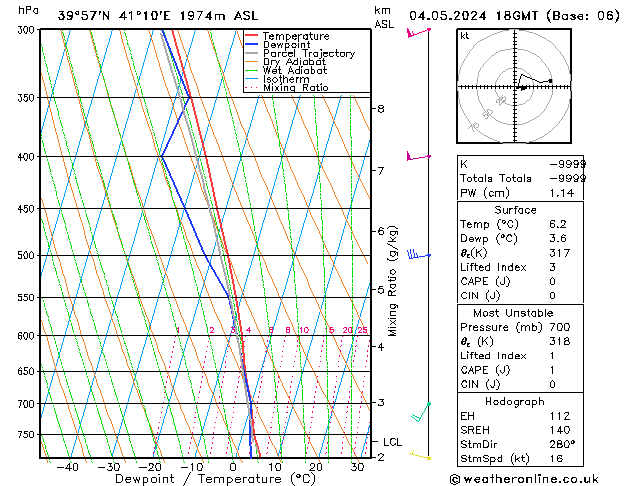The image size is (629, 486).
Task: Click the Most Unstable θe value '318'
Action: [560, 341]
